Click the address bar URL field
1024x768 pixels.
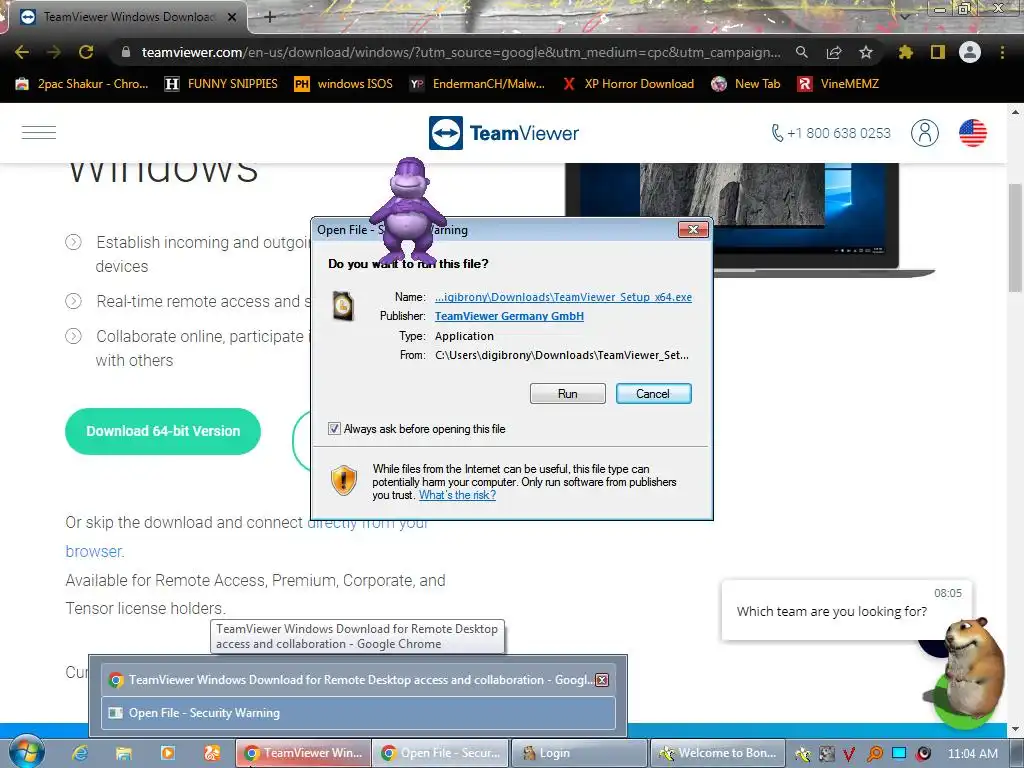coord(461,52)
